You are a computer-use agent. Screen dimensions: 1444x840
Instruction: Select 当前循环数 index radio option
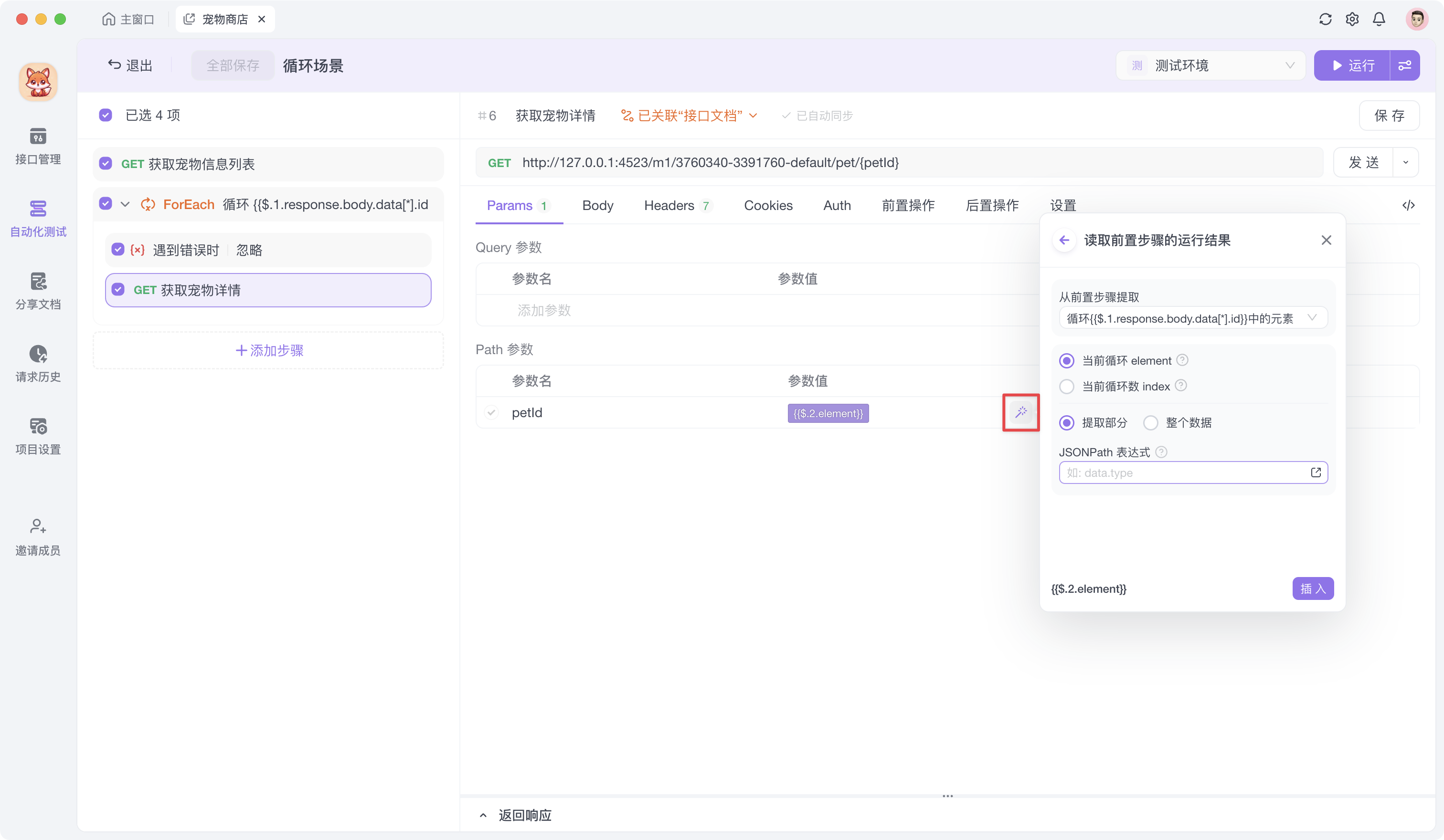[x=1066, y=387]
